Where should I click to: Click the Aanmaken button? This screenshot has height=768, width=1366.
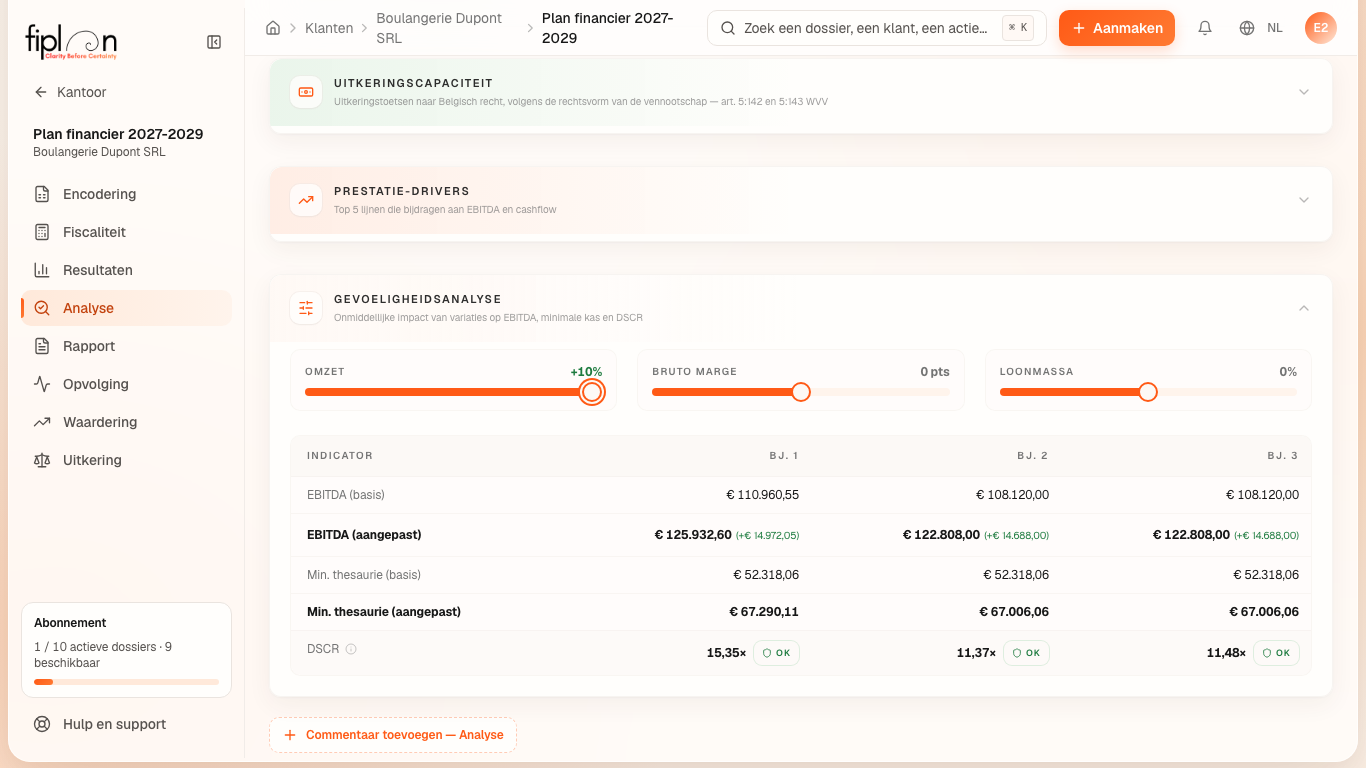click(x=1117, y=28)
